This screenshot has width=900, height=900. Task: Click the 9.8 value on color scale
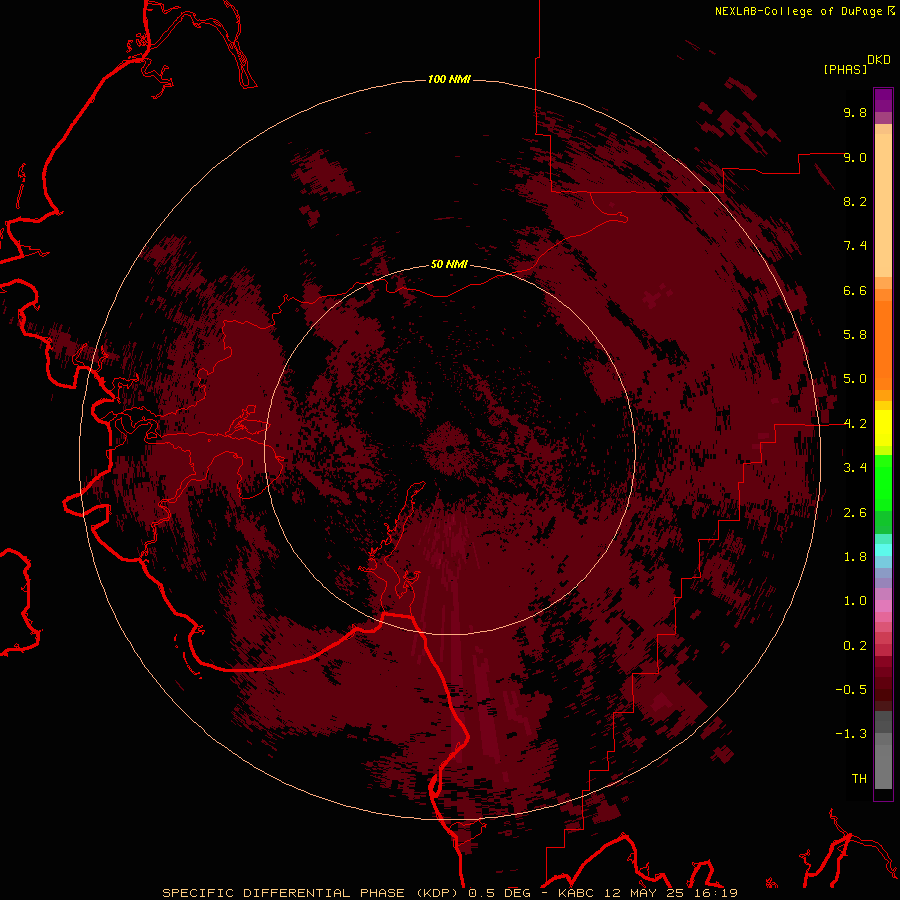pos(855,112)
